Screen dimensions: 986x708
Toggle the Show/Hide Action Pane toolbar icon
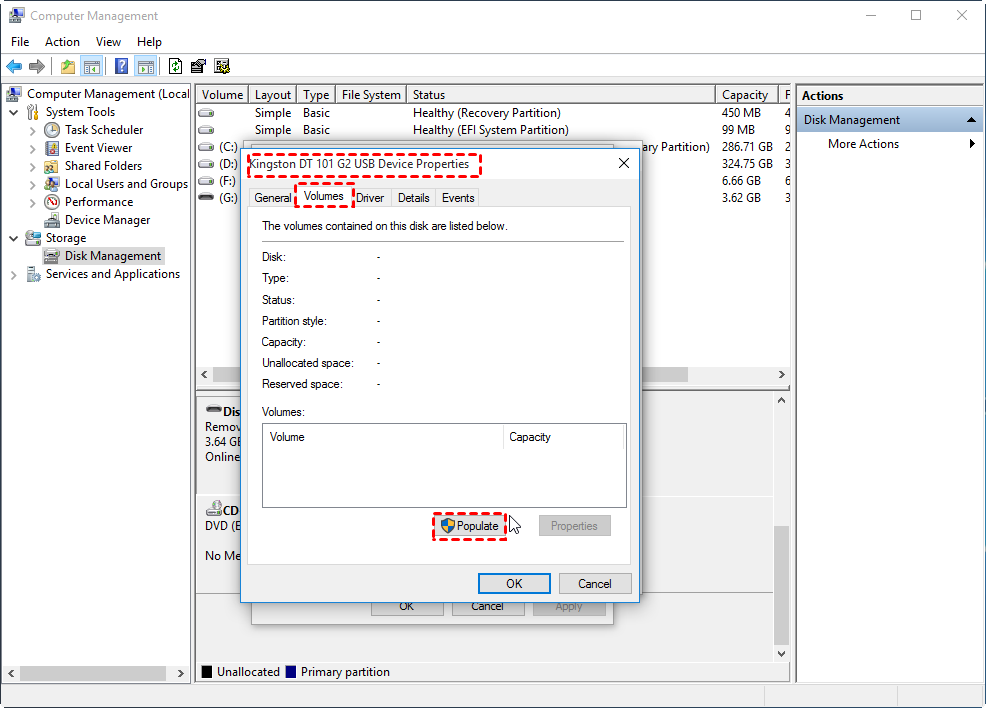pyautogui.click(x=145, y=66)
